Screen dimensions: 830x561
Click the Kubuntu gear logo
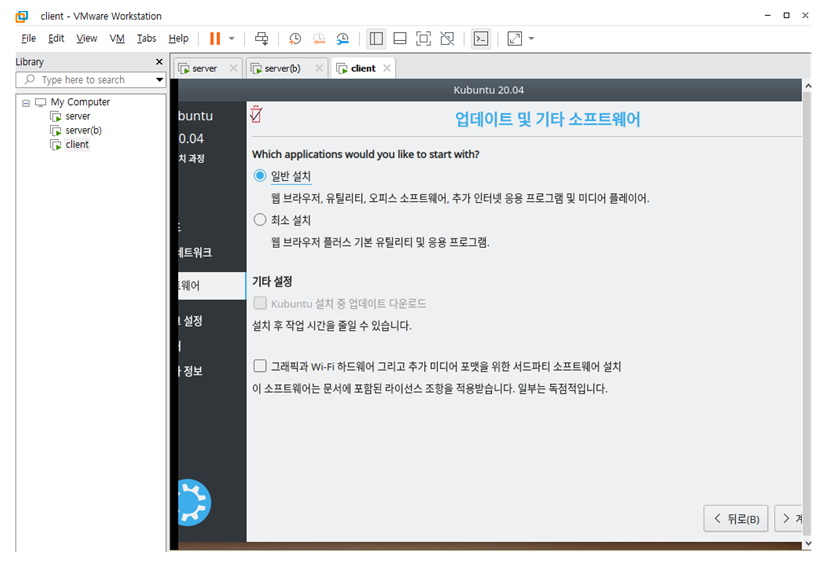coord(194,502)
